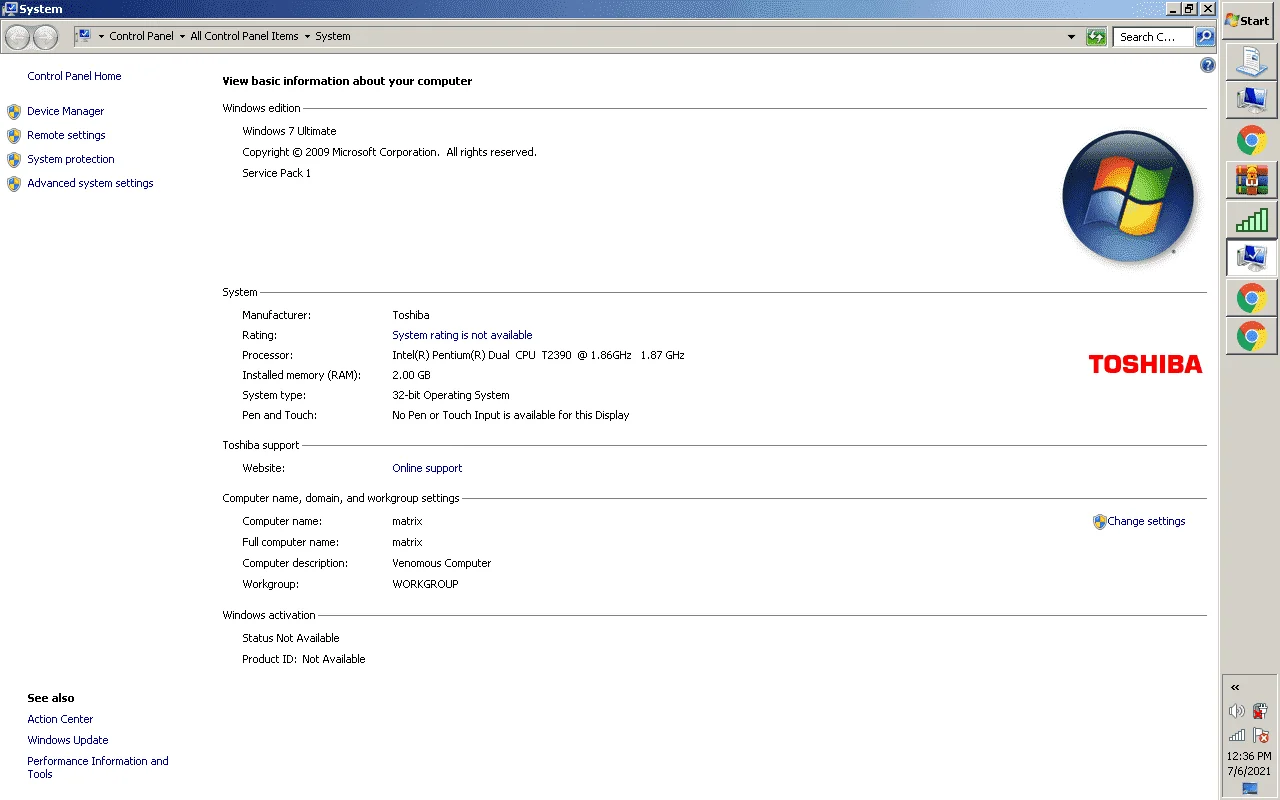Open Remote settings link

click(66, 135)
